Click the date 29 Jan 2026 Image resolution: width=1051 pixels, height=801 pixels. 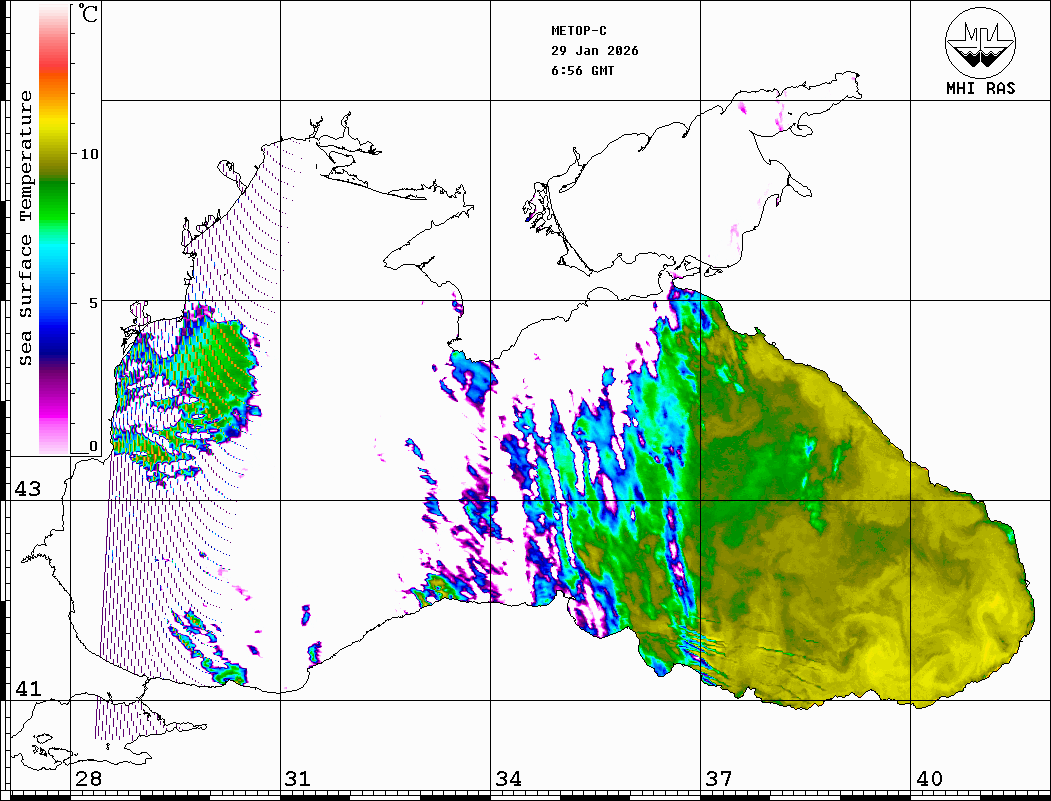click(x=595, y=51)
